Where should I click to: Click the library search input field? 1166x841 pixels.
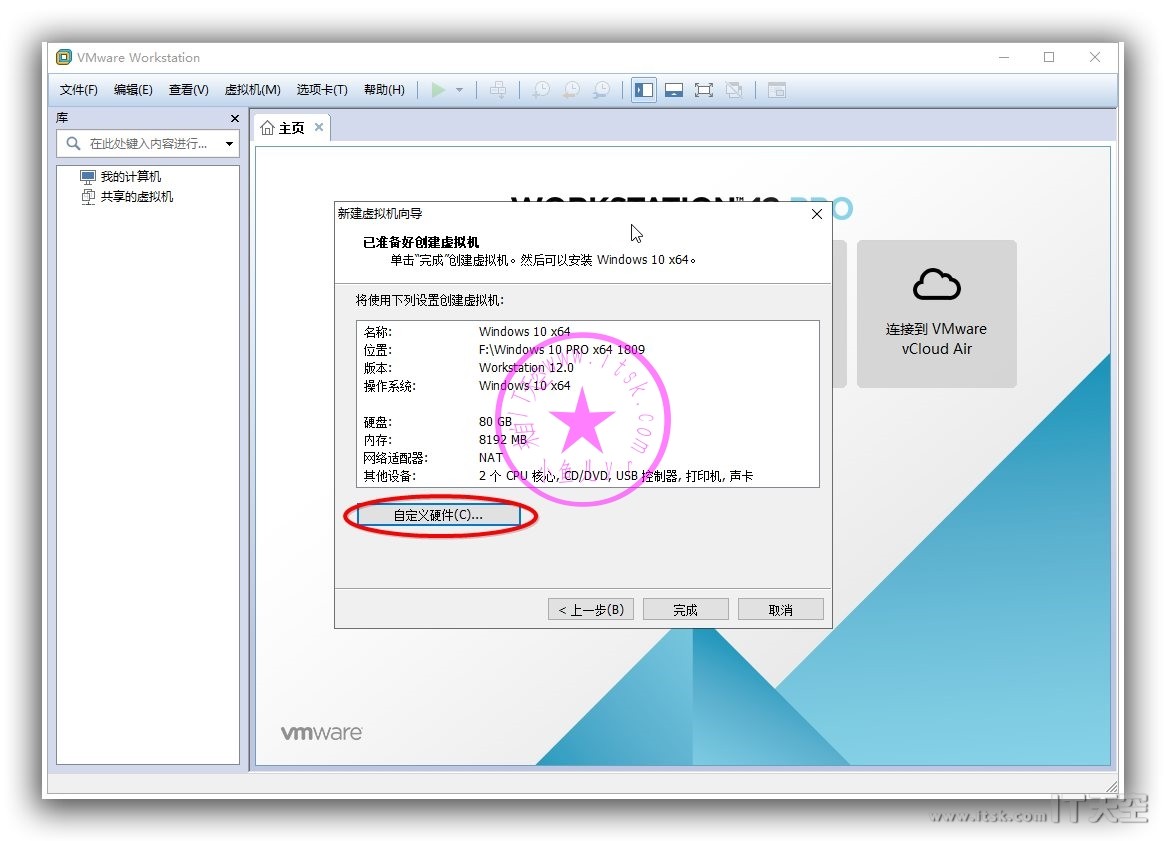[148, 144]
